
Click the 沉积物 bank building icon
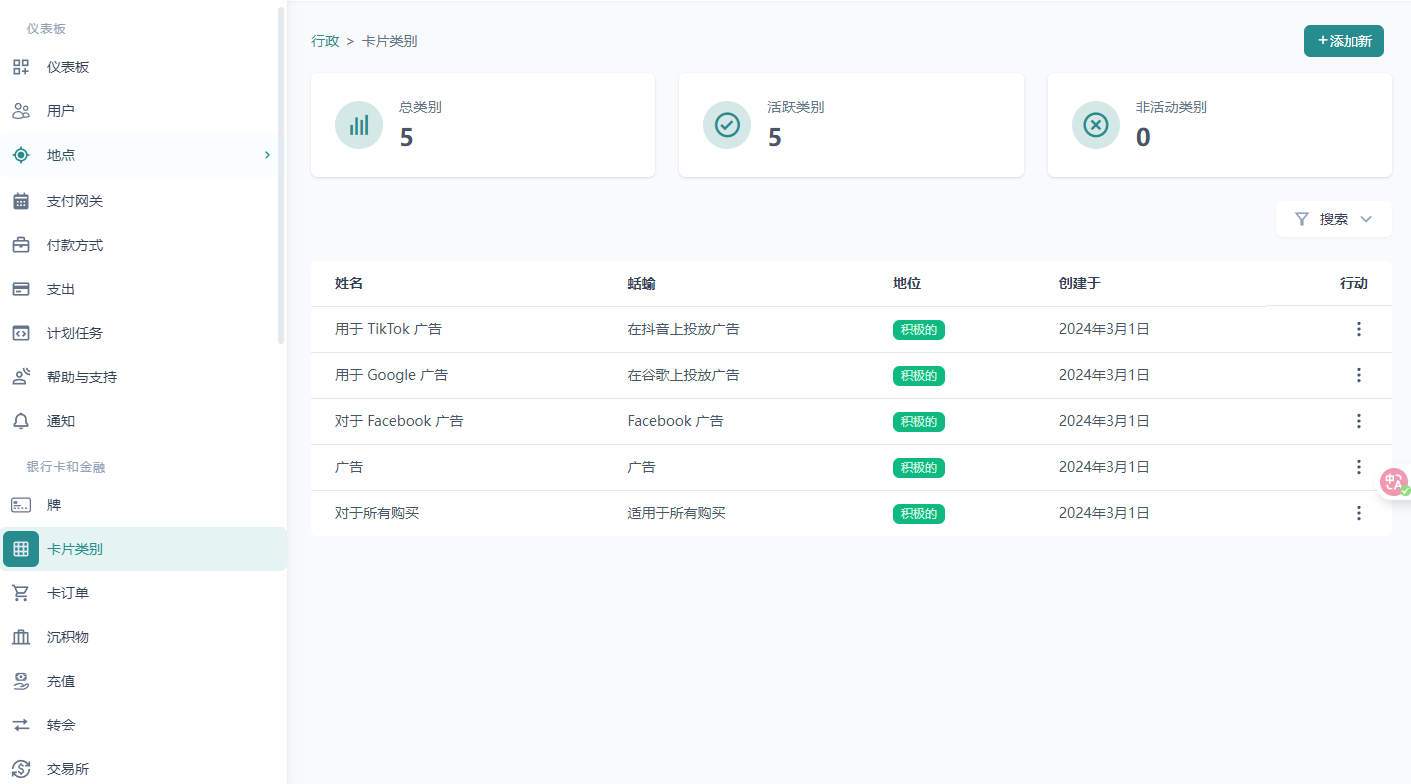(x=21, y=637)
